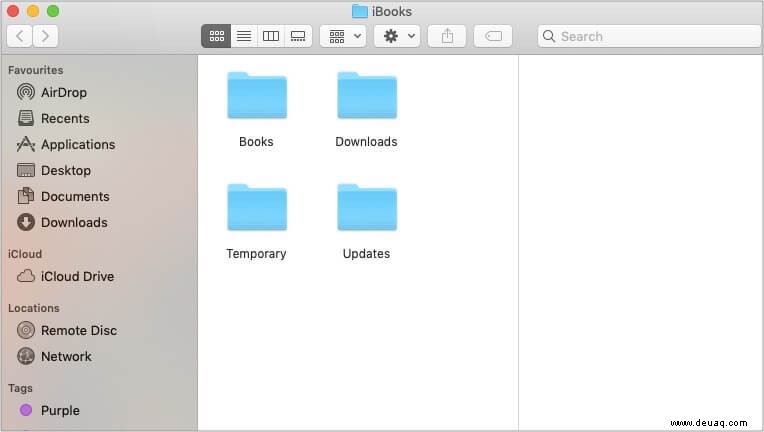
Task: Click in the Search field
Action: (649, 36)
